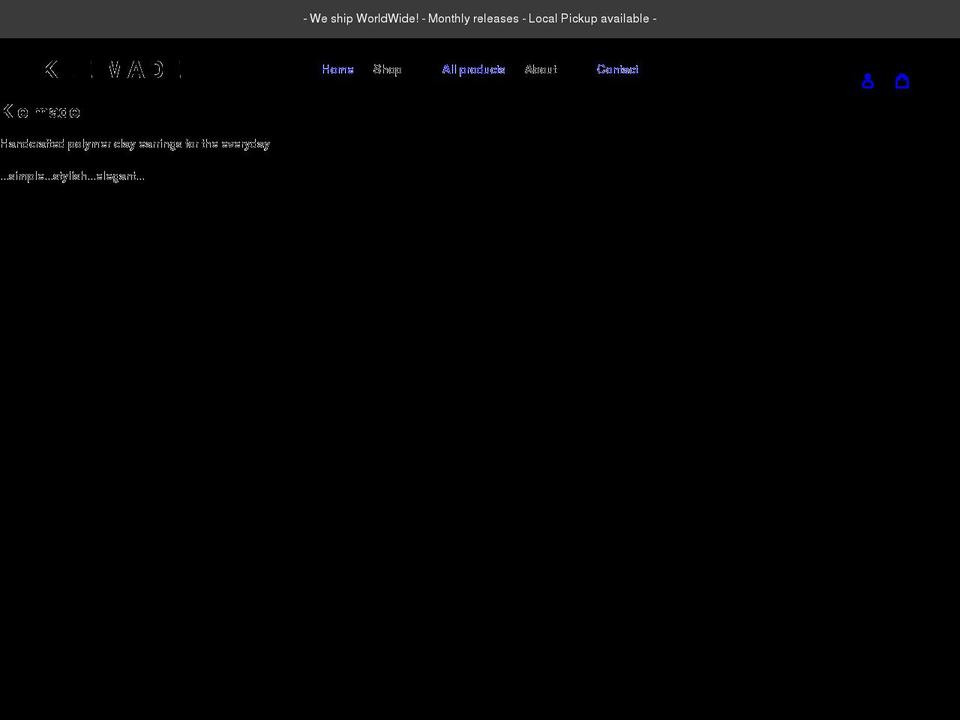Click the word "everyday" in tagline
Image resolution: width=960 pixels, height=720 pixels.
click(245, 144)
